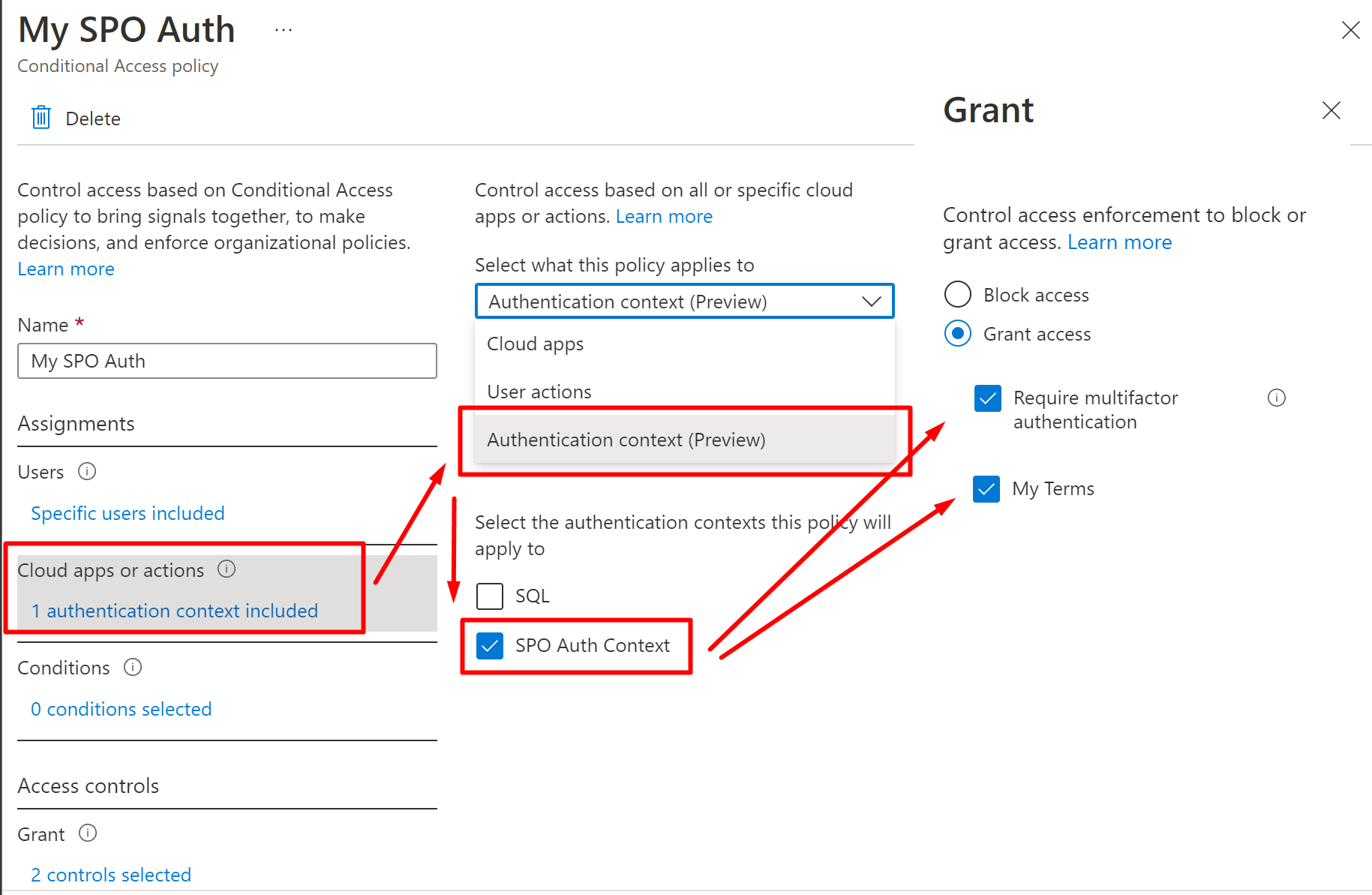Uncheck the My Terms checkbox
The height and width of the screenshot is (895, 1372).
(986, 489)
